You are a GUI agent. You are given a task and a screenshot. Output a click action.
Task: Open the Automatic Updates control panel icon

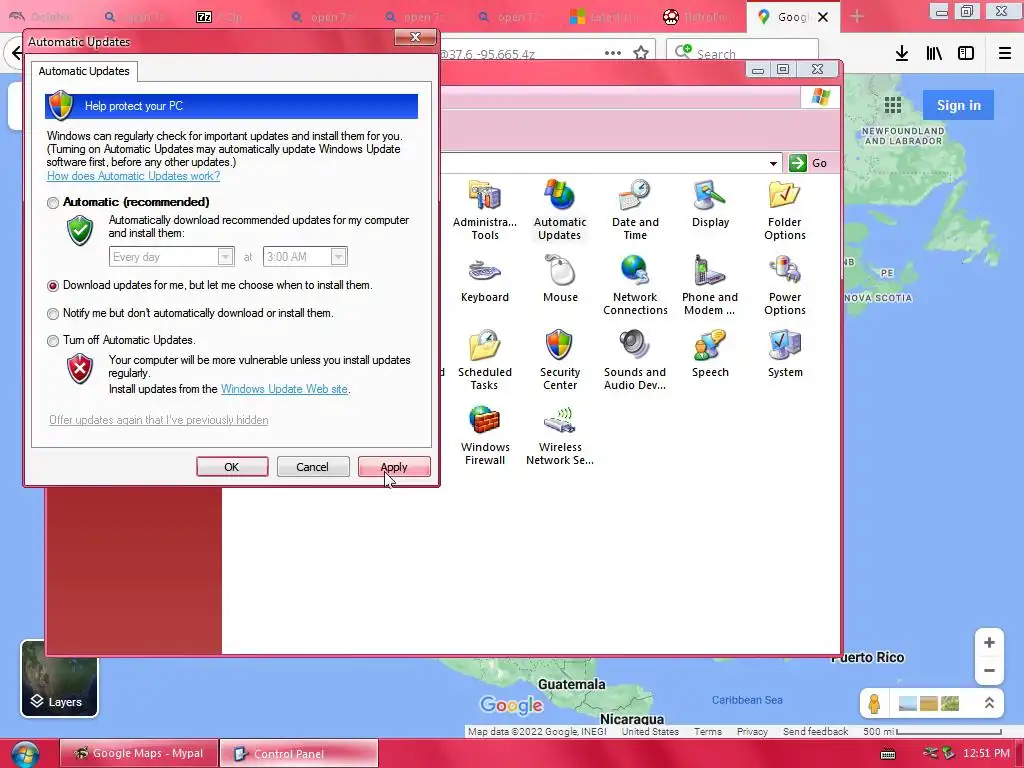click(560, 210)
